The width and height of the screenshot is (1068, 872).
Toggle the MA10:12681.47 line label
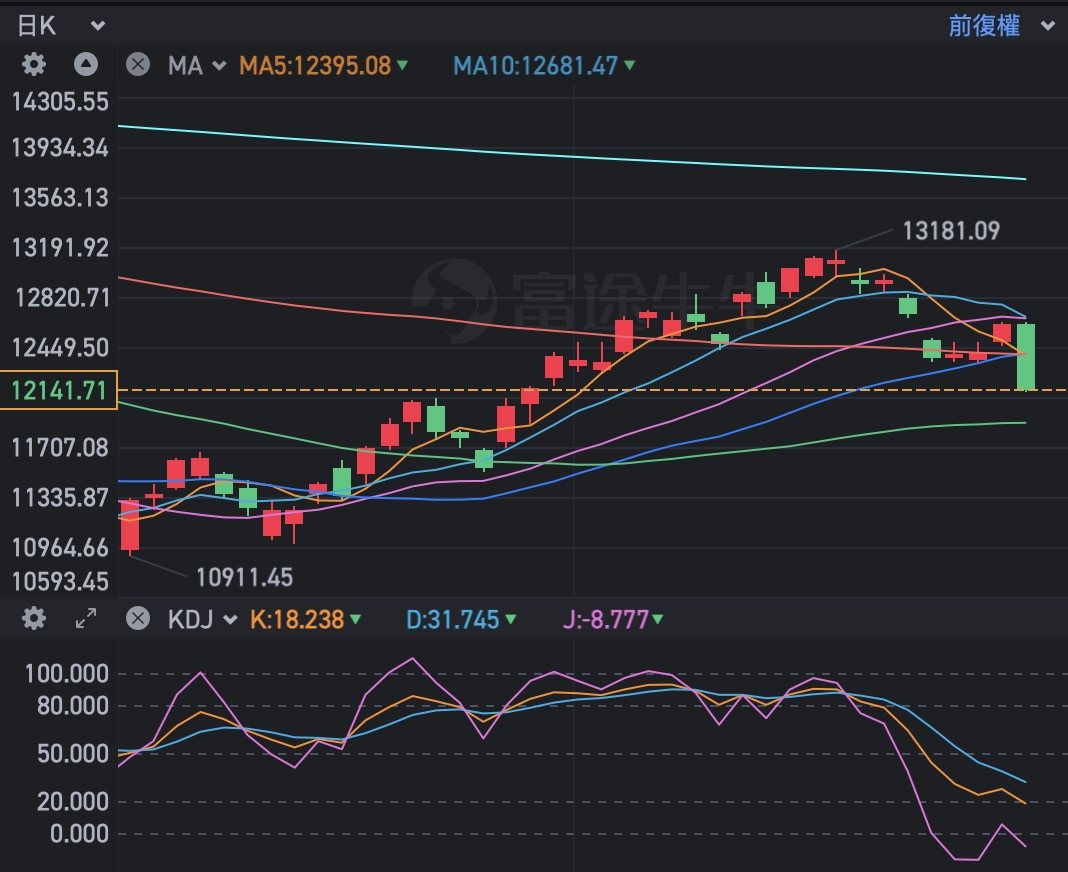tap(544, 66)
